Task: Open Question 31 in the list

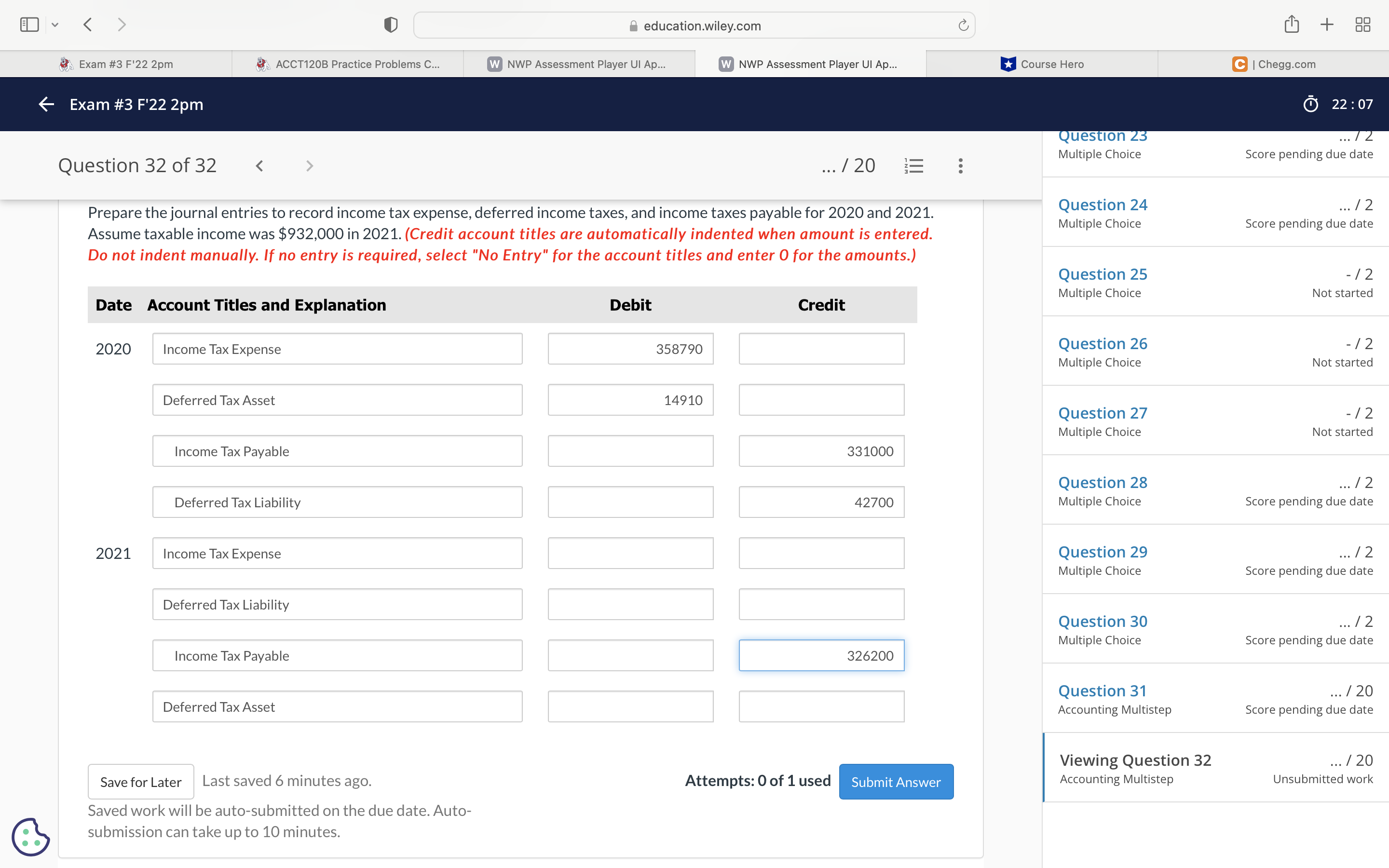Action: click(1102, 691)
